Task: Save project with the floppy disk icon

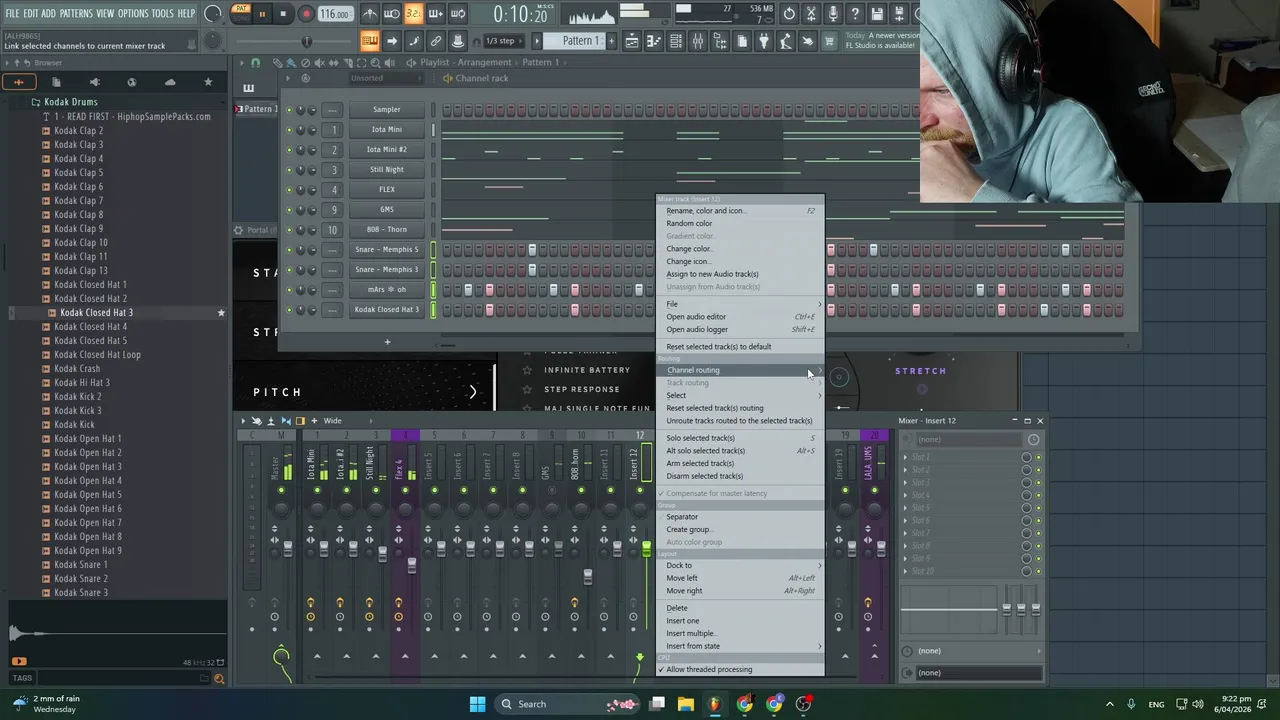Action: tap(877, 14)
